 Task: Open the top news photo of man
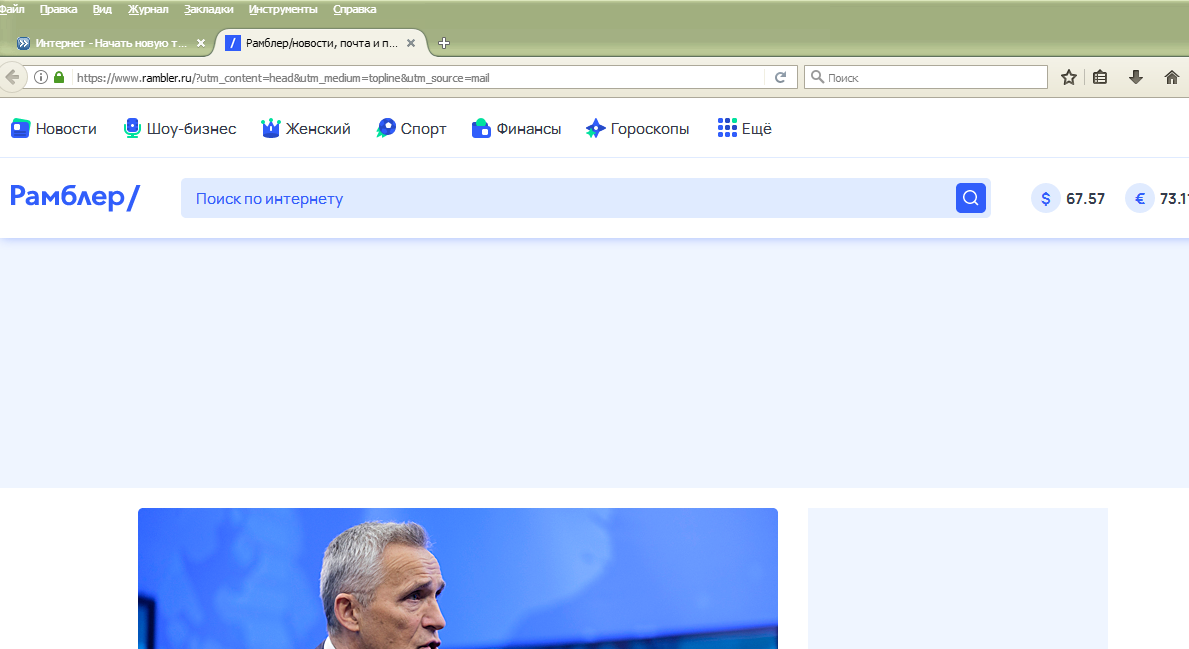pyautogui.click(x=458, y=578)
